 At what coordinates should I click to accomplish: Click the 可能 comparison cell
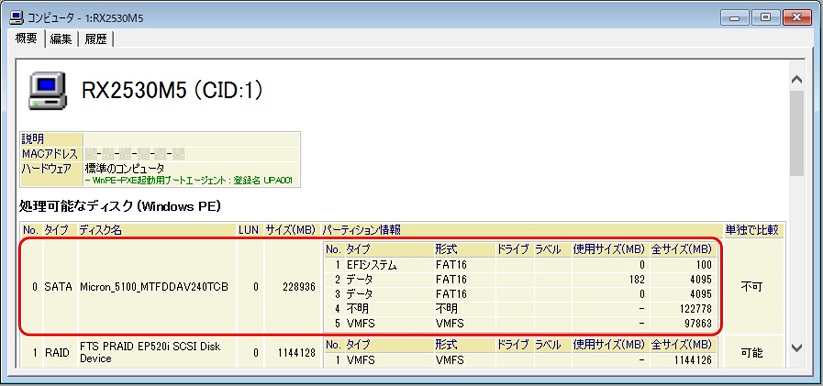tap(751, 353)
